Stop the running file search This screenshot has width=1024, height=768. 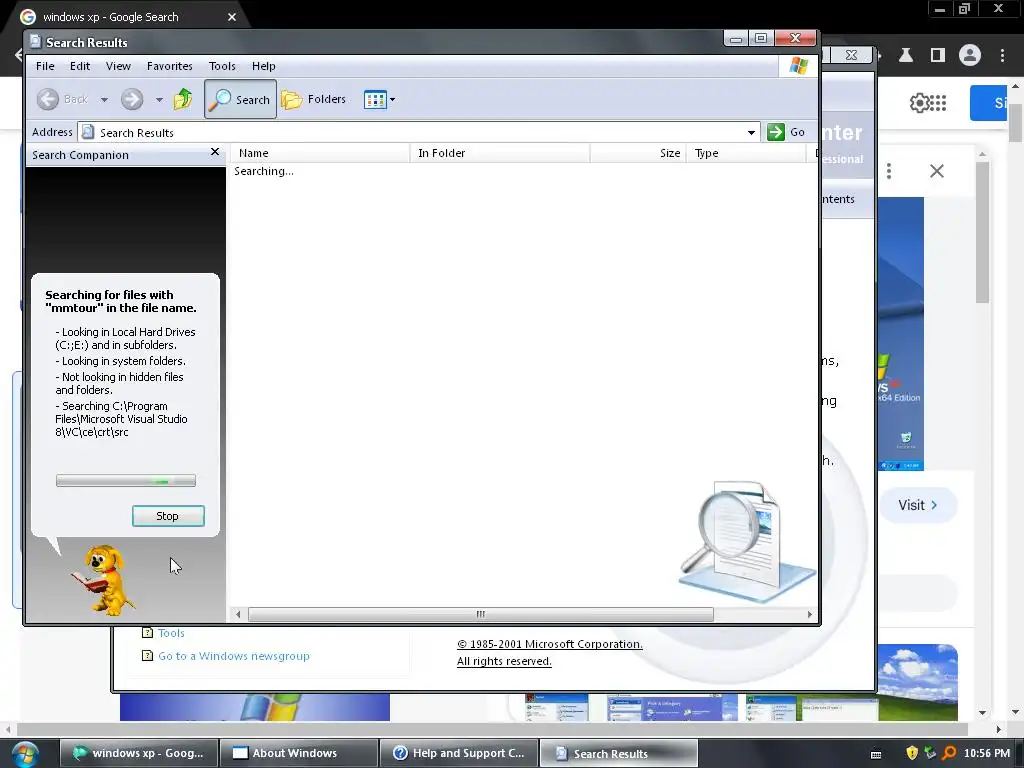[168, 516]
